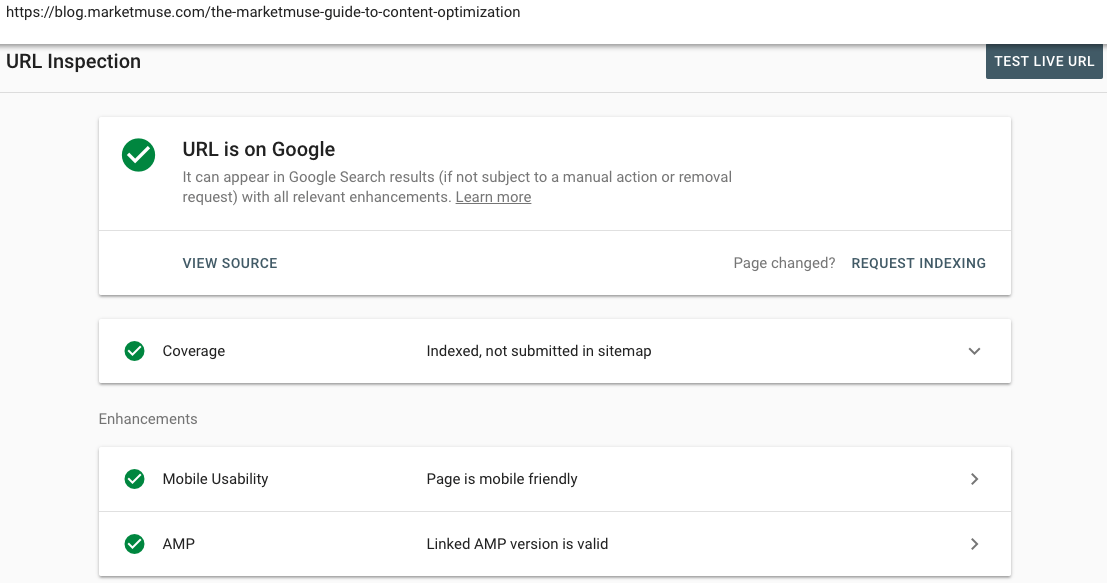Click the 'Page changed?' text
This screenshot has width=1107, height=583.
[784, 263]
